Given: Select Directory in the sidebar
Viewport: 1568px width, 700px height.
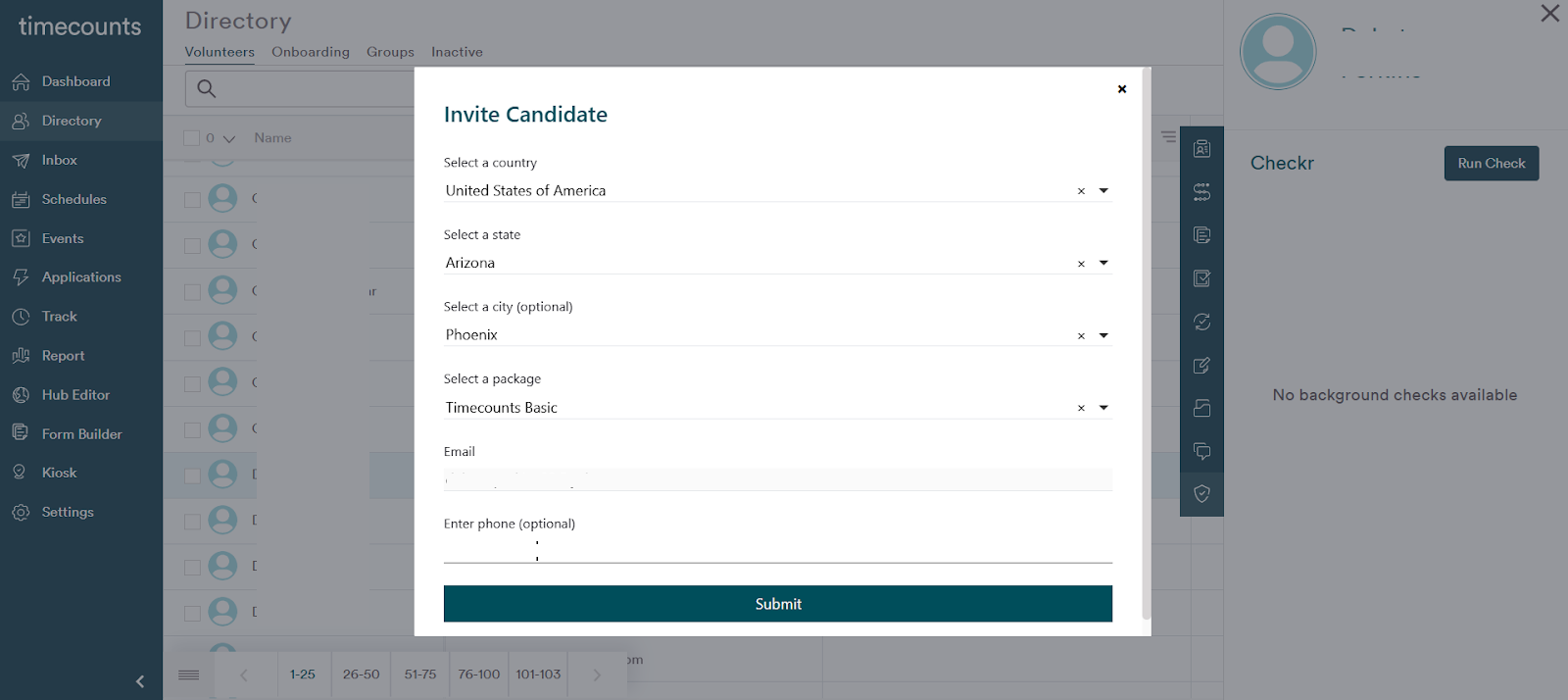Looking at the screenshot, I should point(80,121).
